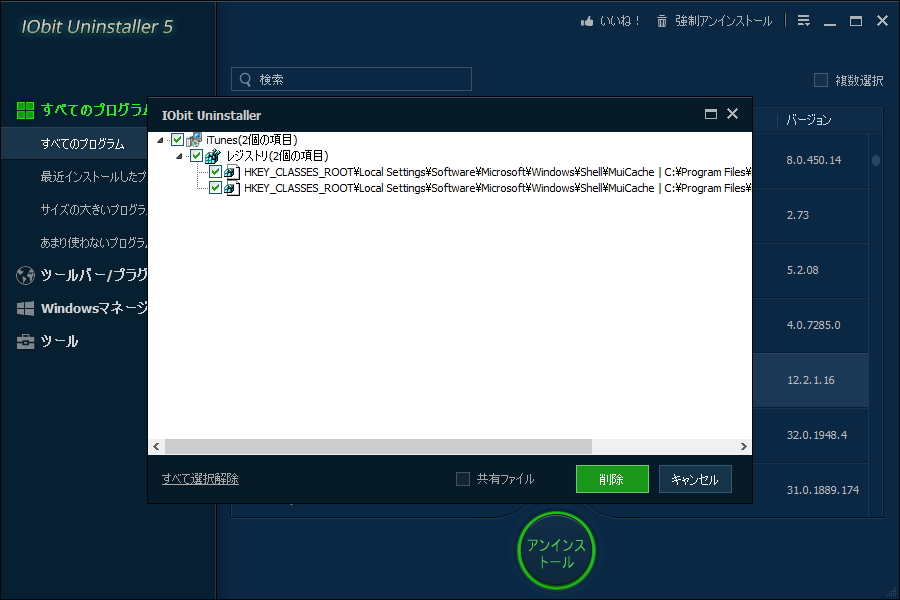The width and height of the screenshot is (900, 600).
Task: Click the キャンセル button
Action: 695,479
